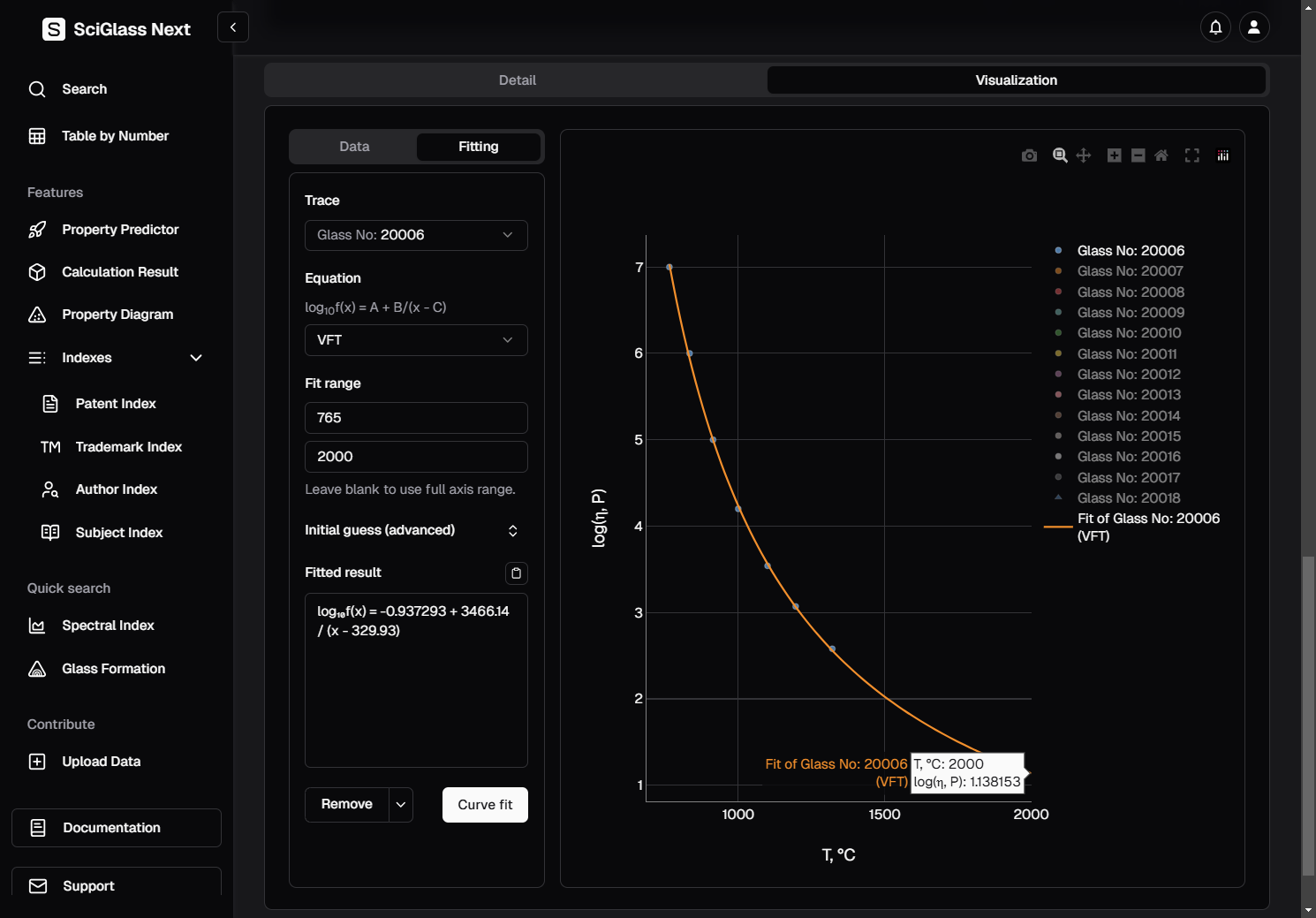Activate the pan tool in chart toolbar
Screen dimensions: 1316x918
pos(1084,156)
